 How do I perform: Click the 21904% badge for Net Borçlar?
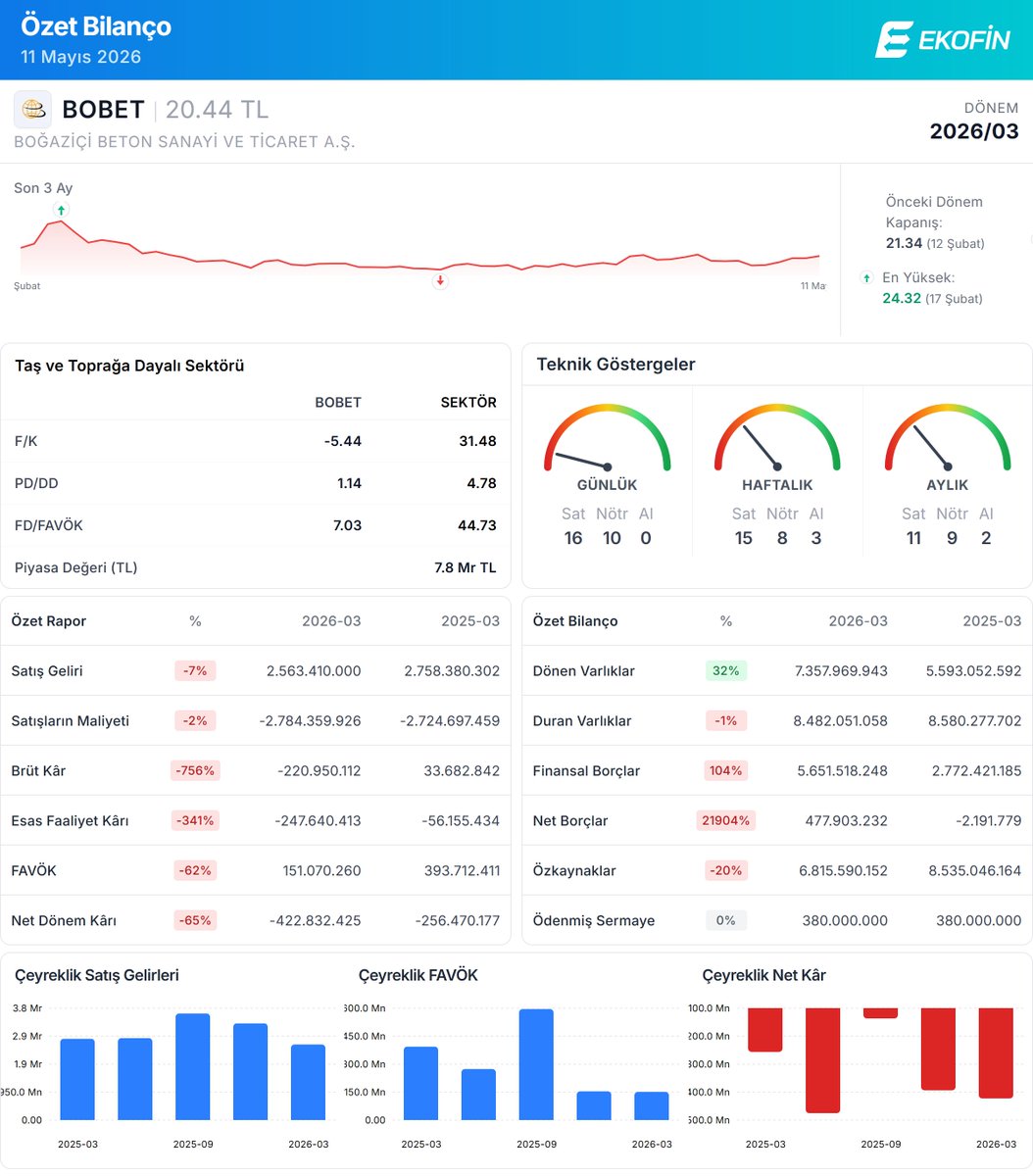tap(726, 820)
